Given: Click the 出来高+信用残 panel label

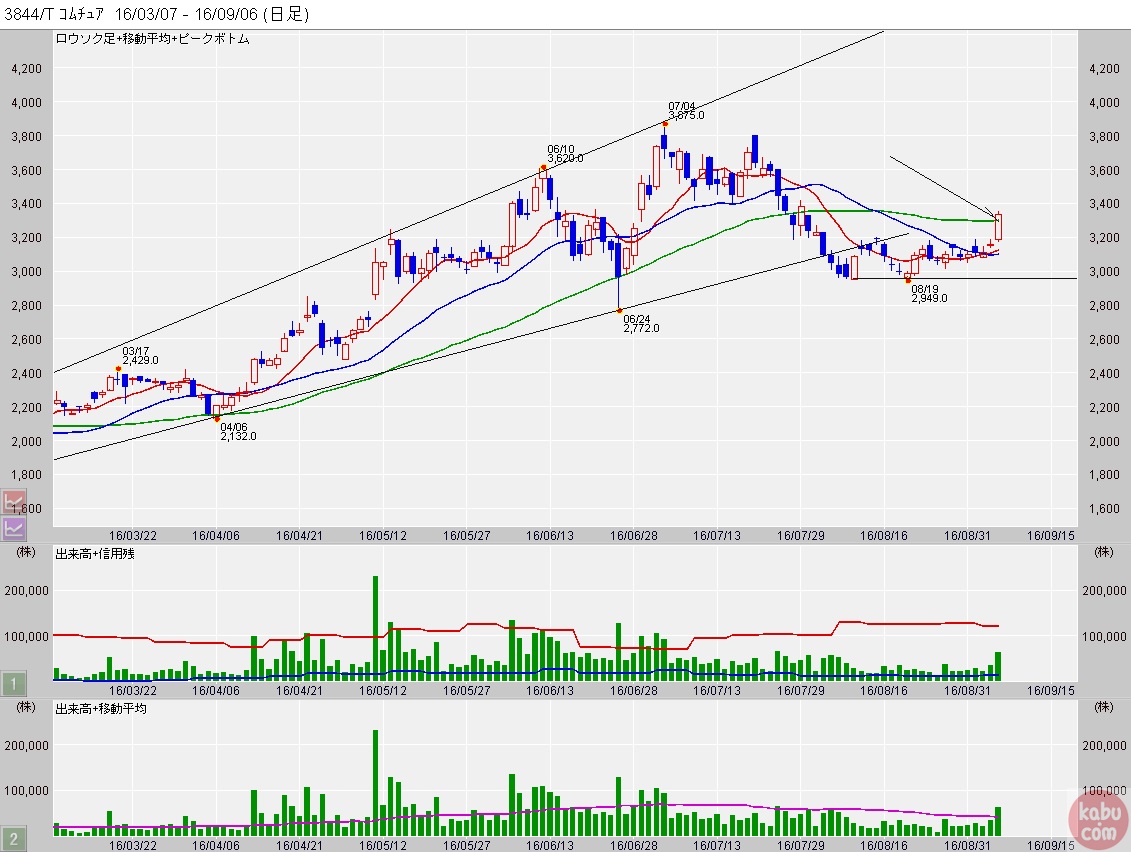Looking at the screenshot, I should tap(94, 553).
